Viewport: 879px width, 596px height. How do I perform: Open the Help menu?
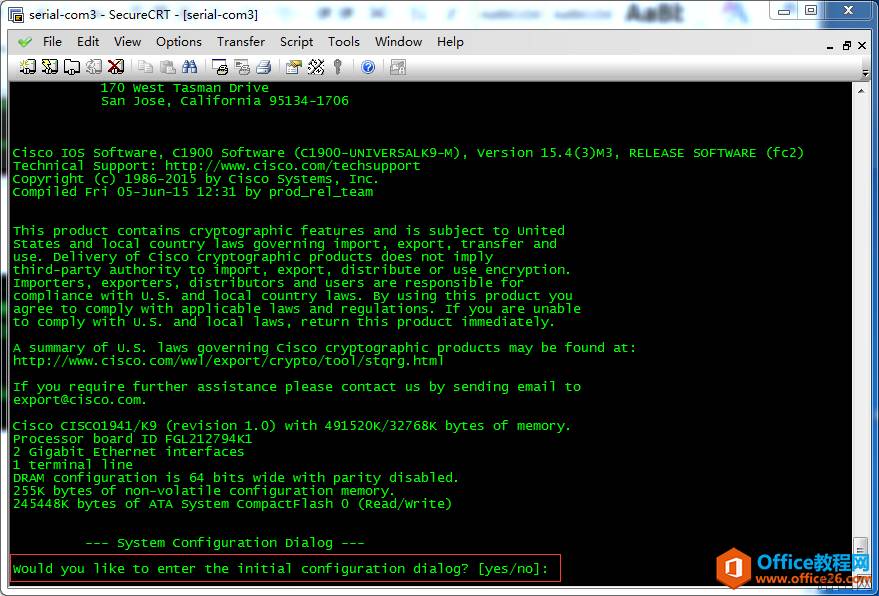450,41
